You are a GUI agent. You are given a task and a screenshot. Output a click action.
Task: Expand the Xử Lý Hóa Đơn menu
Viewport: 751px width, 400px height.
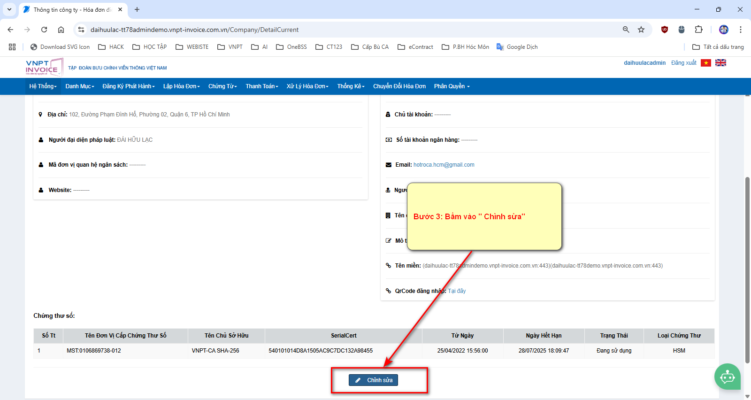307,86
